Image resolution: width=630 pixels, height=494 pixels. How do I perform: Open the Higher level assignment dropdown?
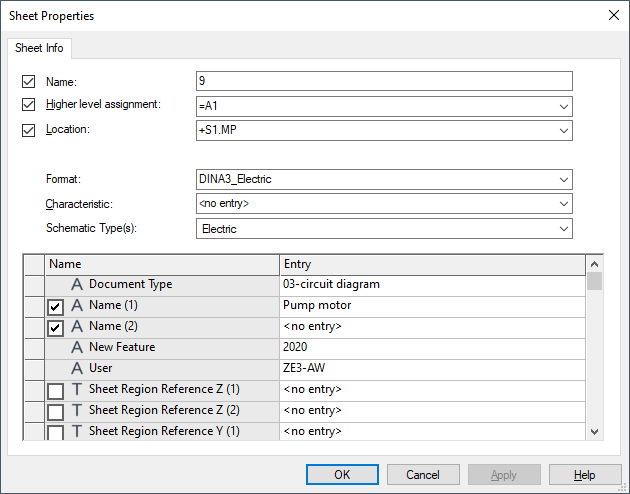point(564,107)
